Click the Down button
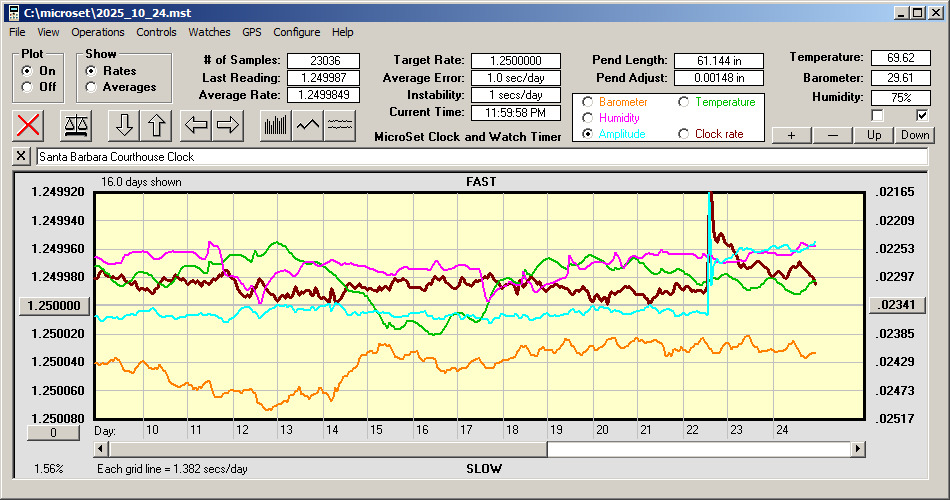The image size is (950, 500). pyautogui.click(x=915, y=135)
